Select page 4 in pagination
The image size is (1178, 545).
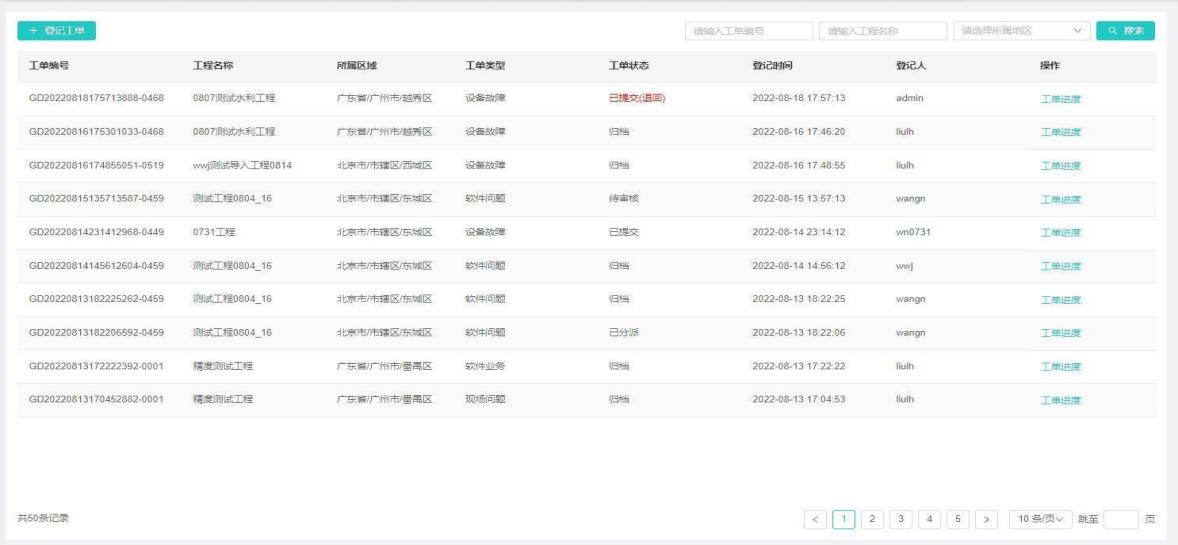(x=929, y=518)
